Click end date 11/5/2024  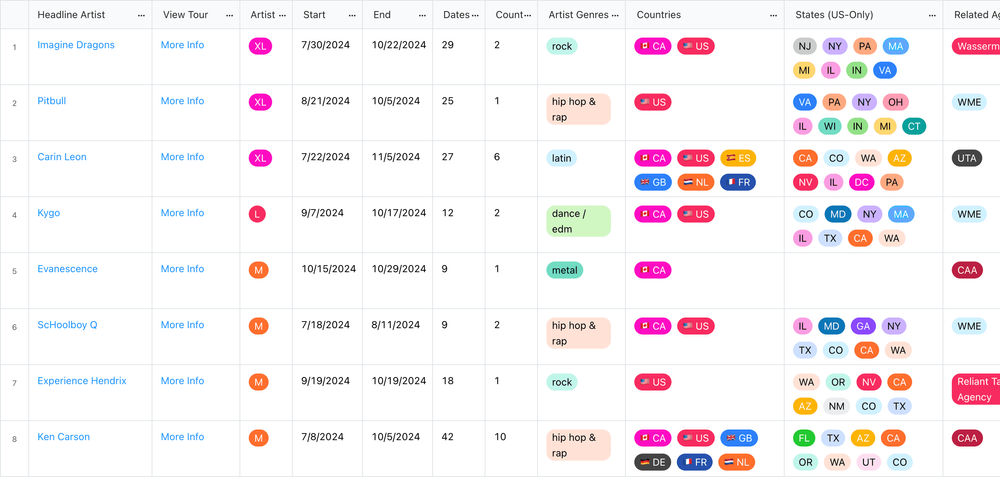(395, 158)
